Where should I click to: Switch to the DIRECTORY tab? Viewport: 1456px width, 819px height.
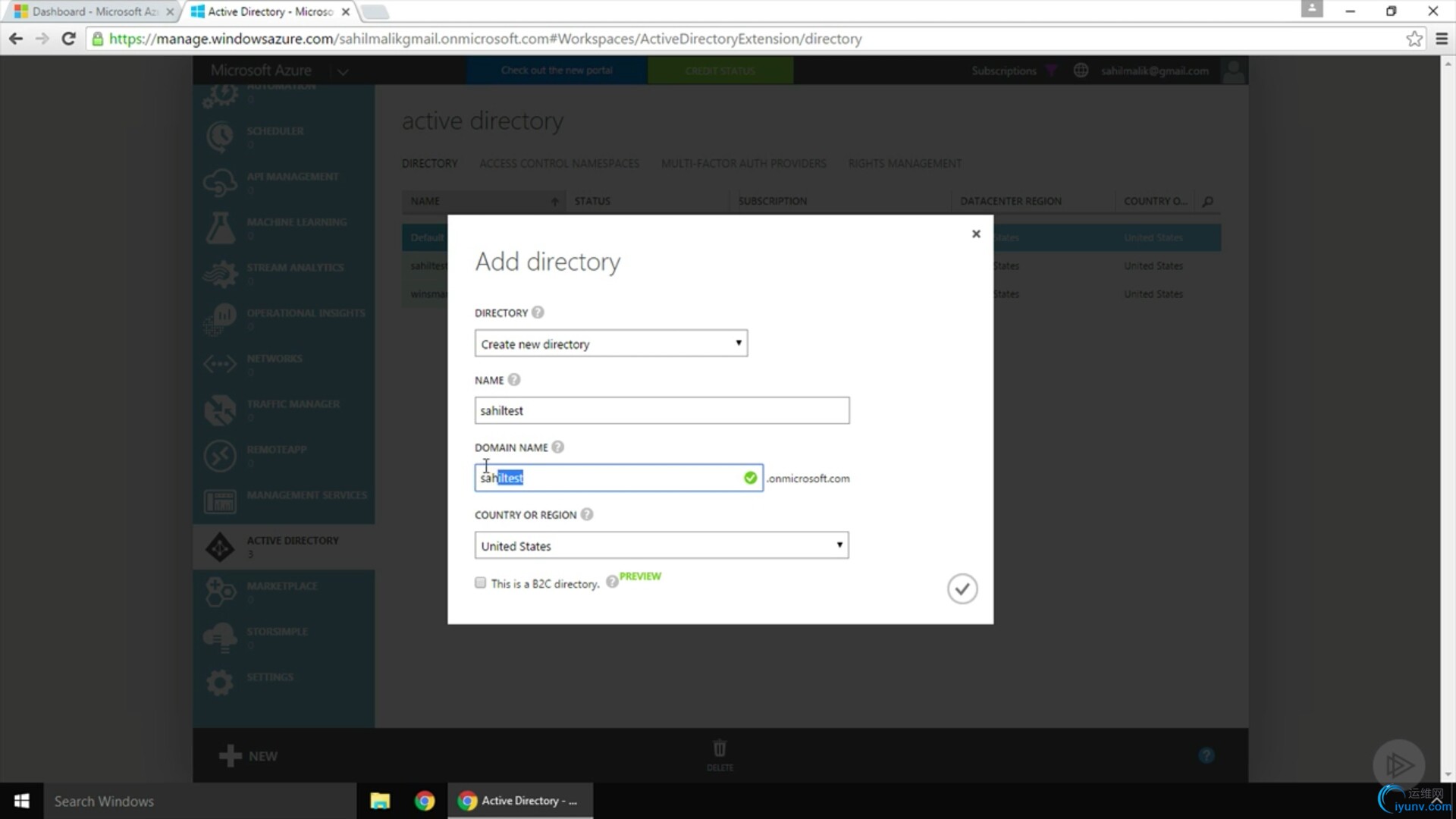tap(429, 163)
